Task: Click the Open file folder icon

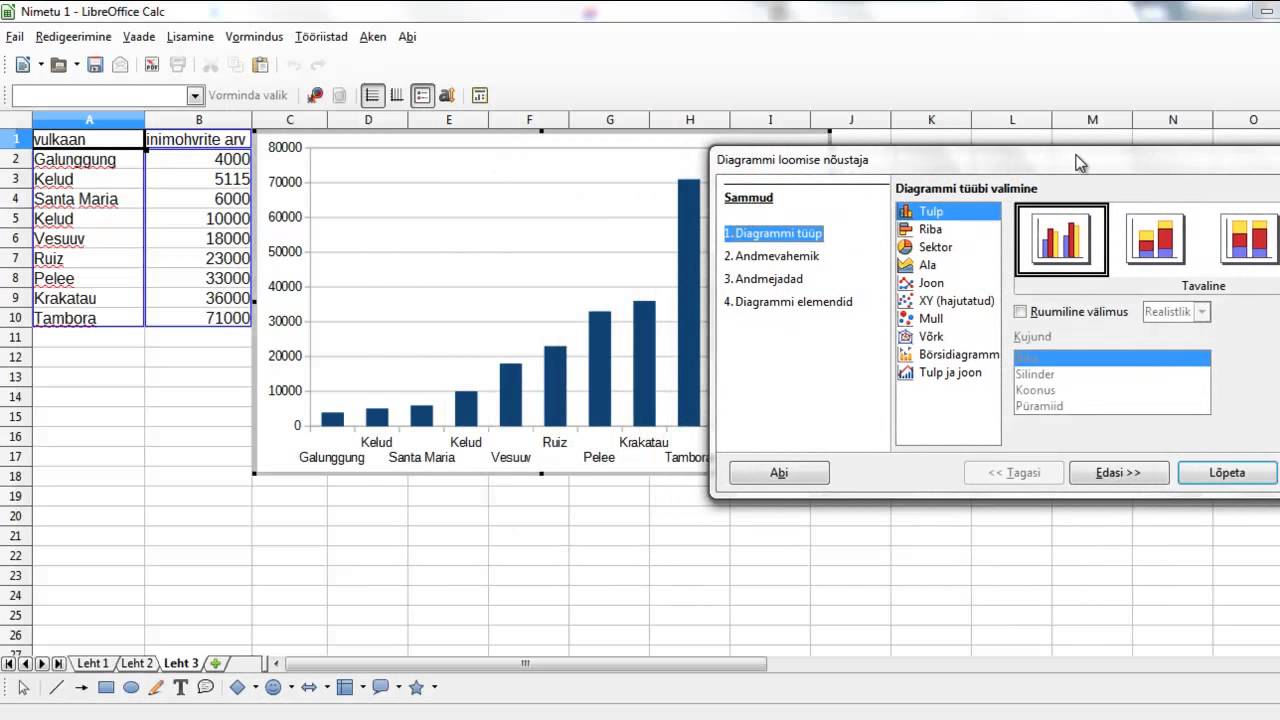Action: pos(58,65)
